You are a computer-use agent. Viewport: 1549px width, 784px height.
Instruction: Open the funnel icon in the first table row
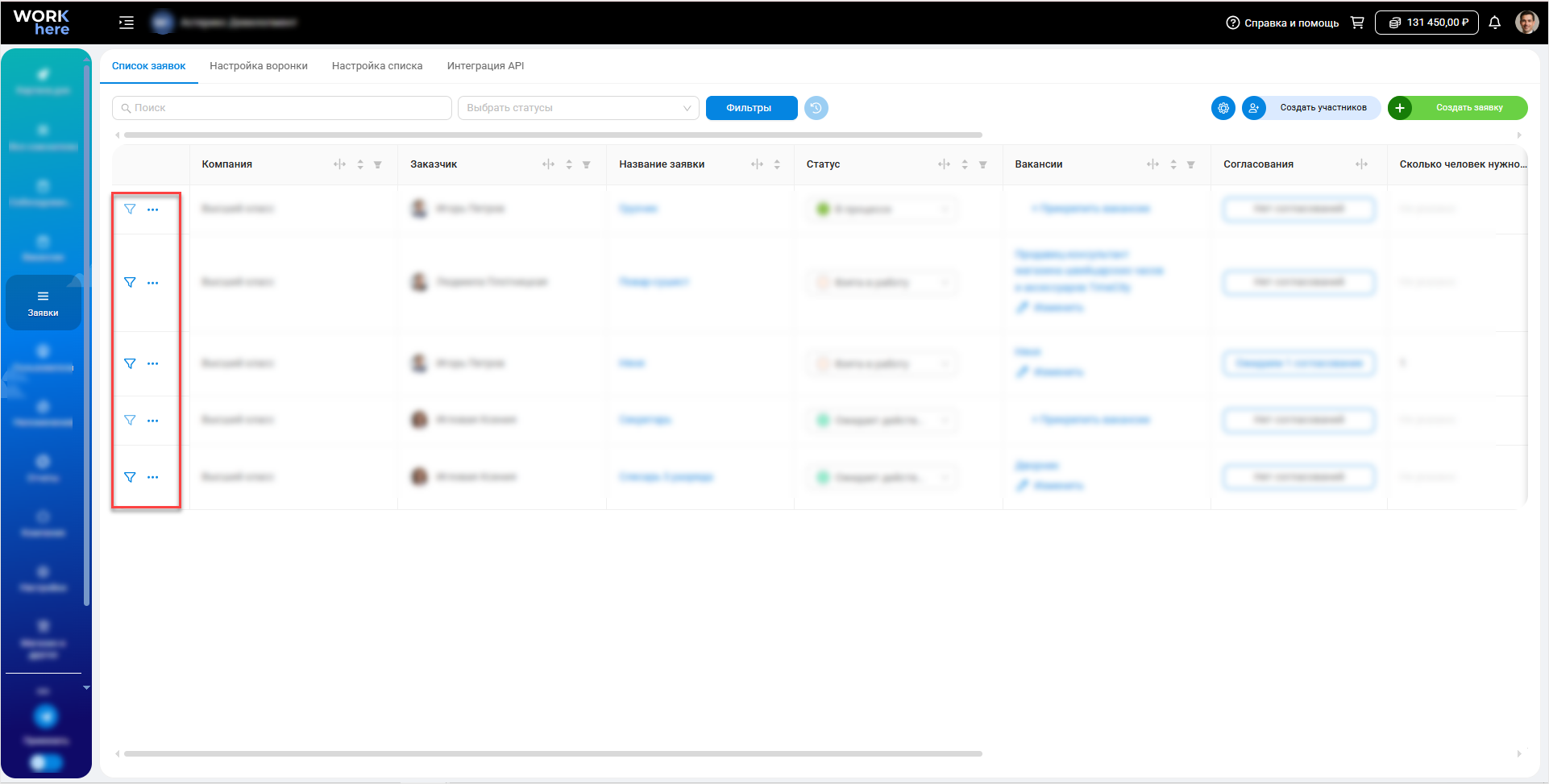point(130,209)
